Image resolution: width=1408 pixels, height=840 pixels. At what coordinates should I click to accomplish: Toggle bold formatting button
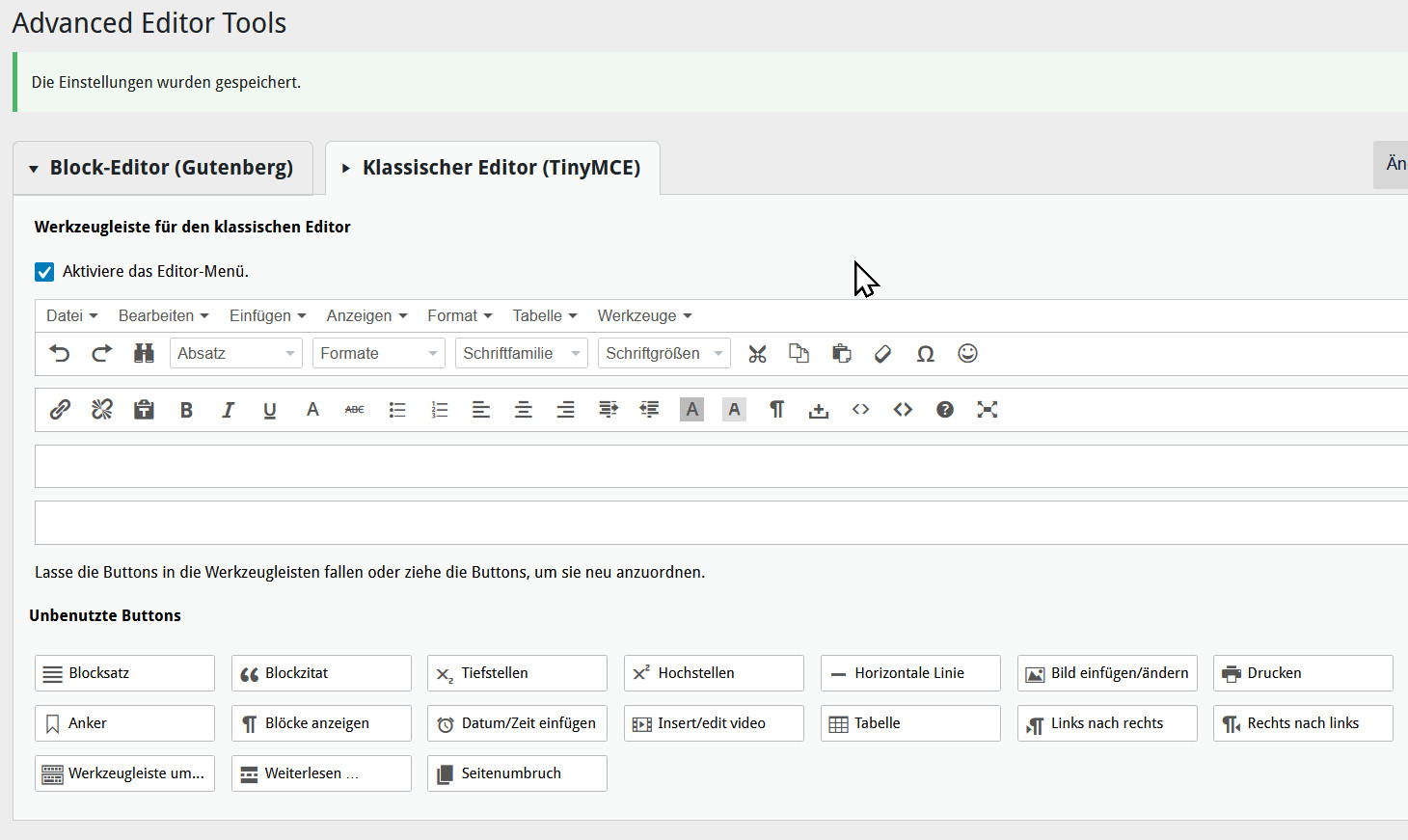(186, 410)
